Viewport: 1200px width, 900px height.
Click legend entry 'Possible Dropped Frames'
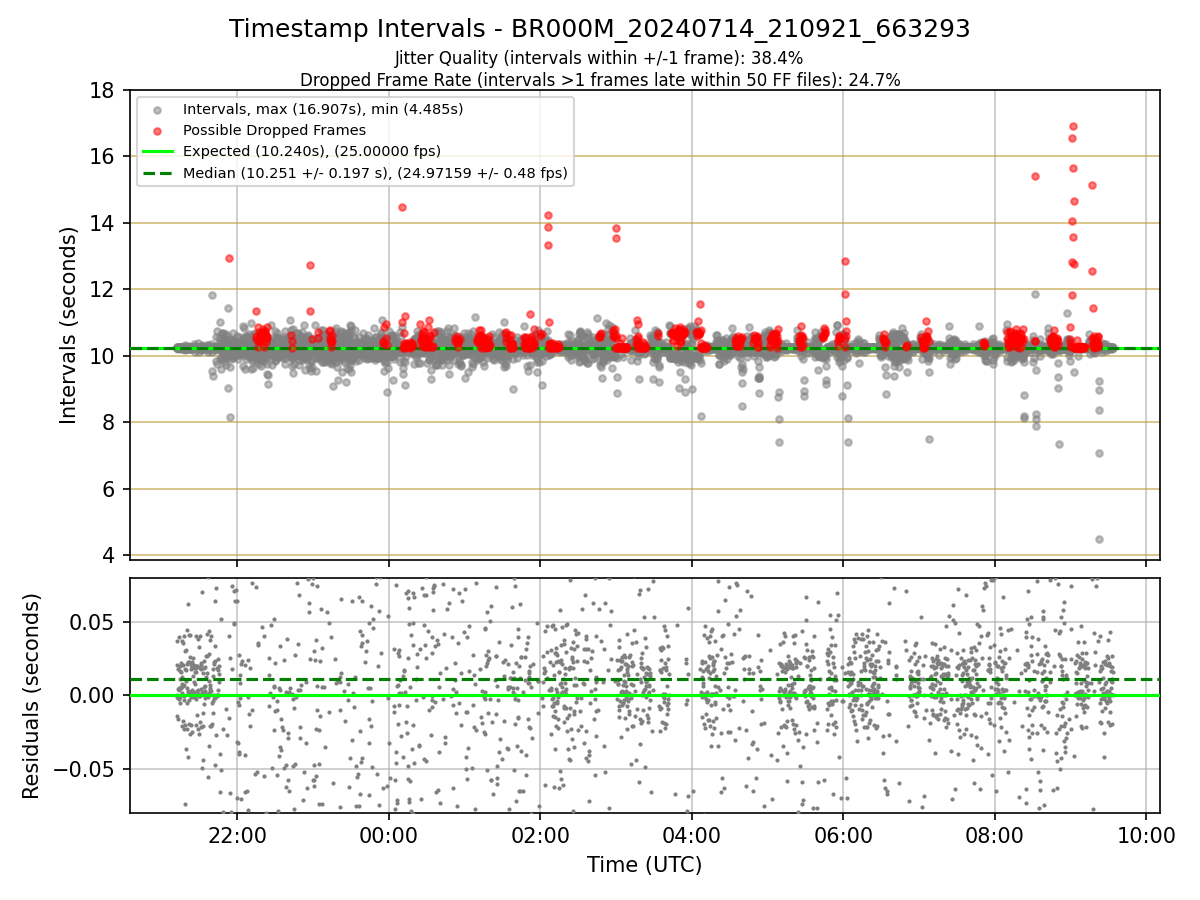pos(274,130)
